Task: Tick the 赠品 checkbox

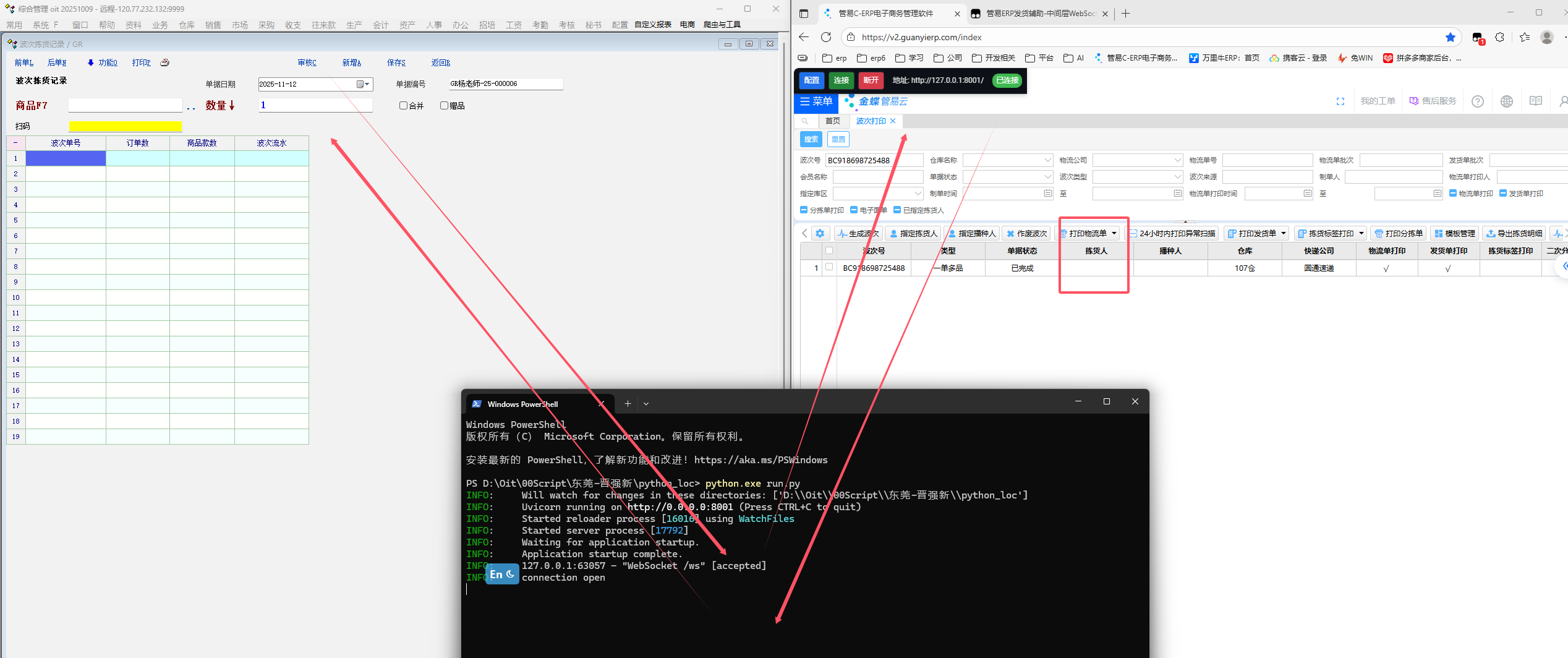Action: tap(444, 106)
